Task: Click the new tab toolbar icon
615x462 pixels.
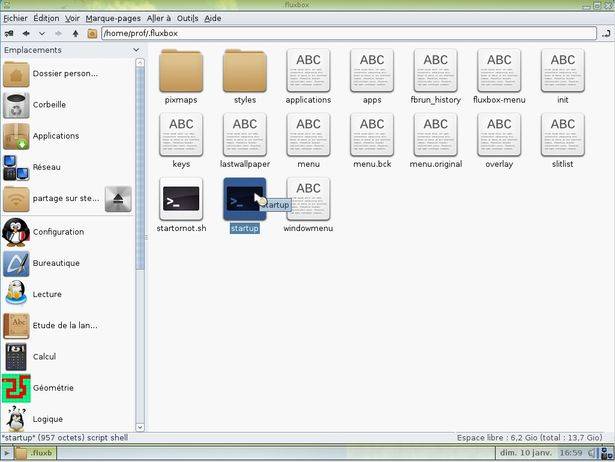Action: pyautogui.click(x=9, y=34)
